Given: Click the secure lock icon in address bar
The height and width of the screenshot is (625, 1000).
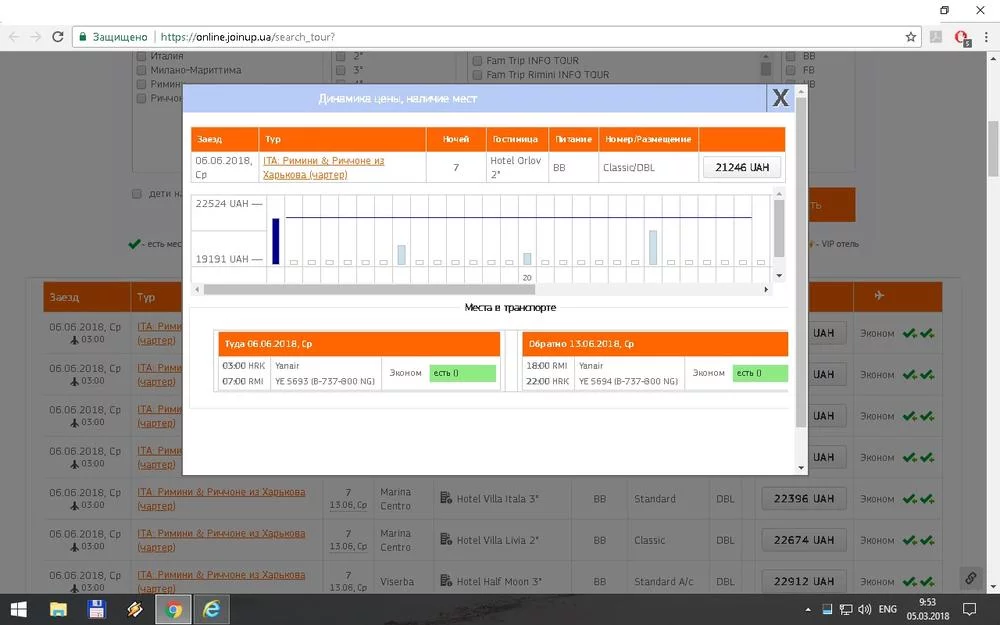Looking at the screenshot, I should (82, 37).
